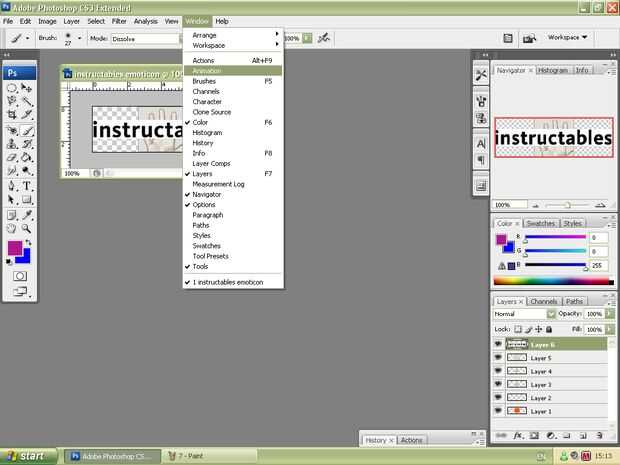Screen dimensions: 620x465
Task: Click the foreground color swatch
Action: pos(14,248)
